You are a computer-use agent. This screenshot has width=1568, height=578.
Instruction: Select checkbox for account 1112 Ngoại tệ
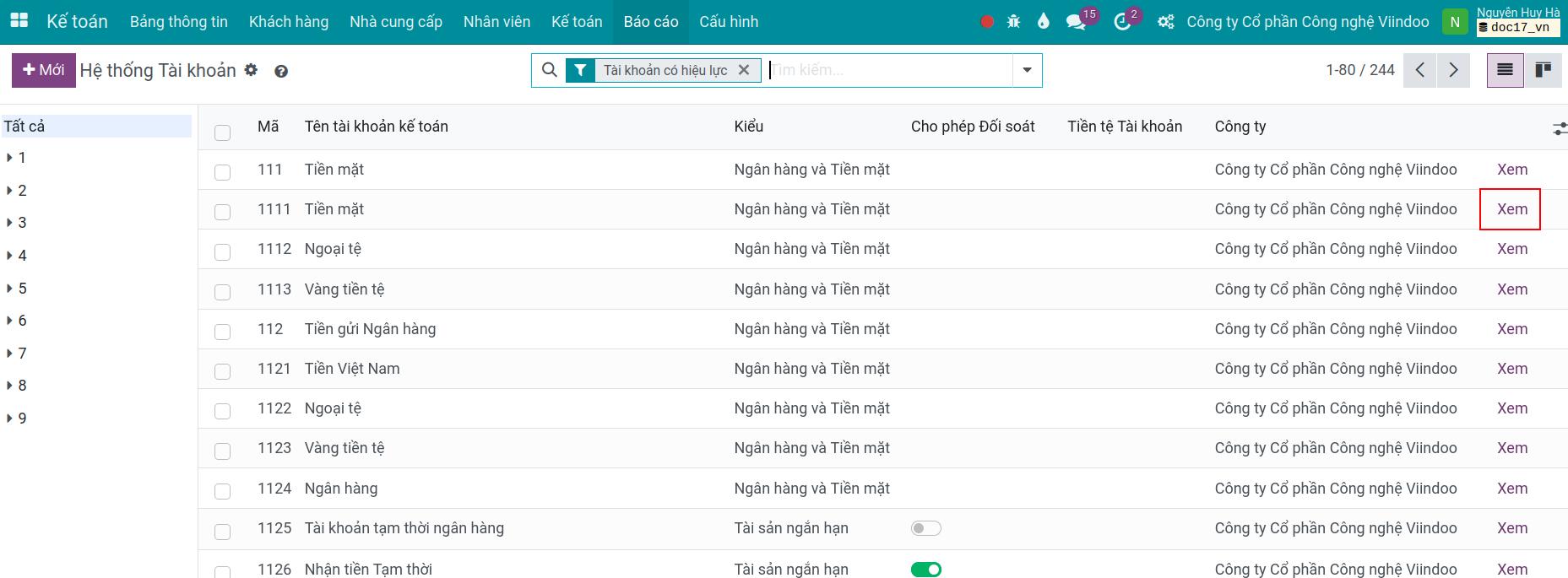point(223,251)
